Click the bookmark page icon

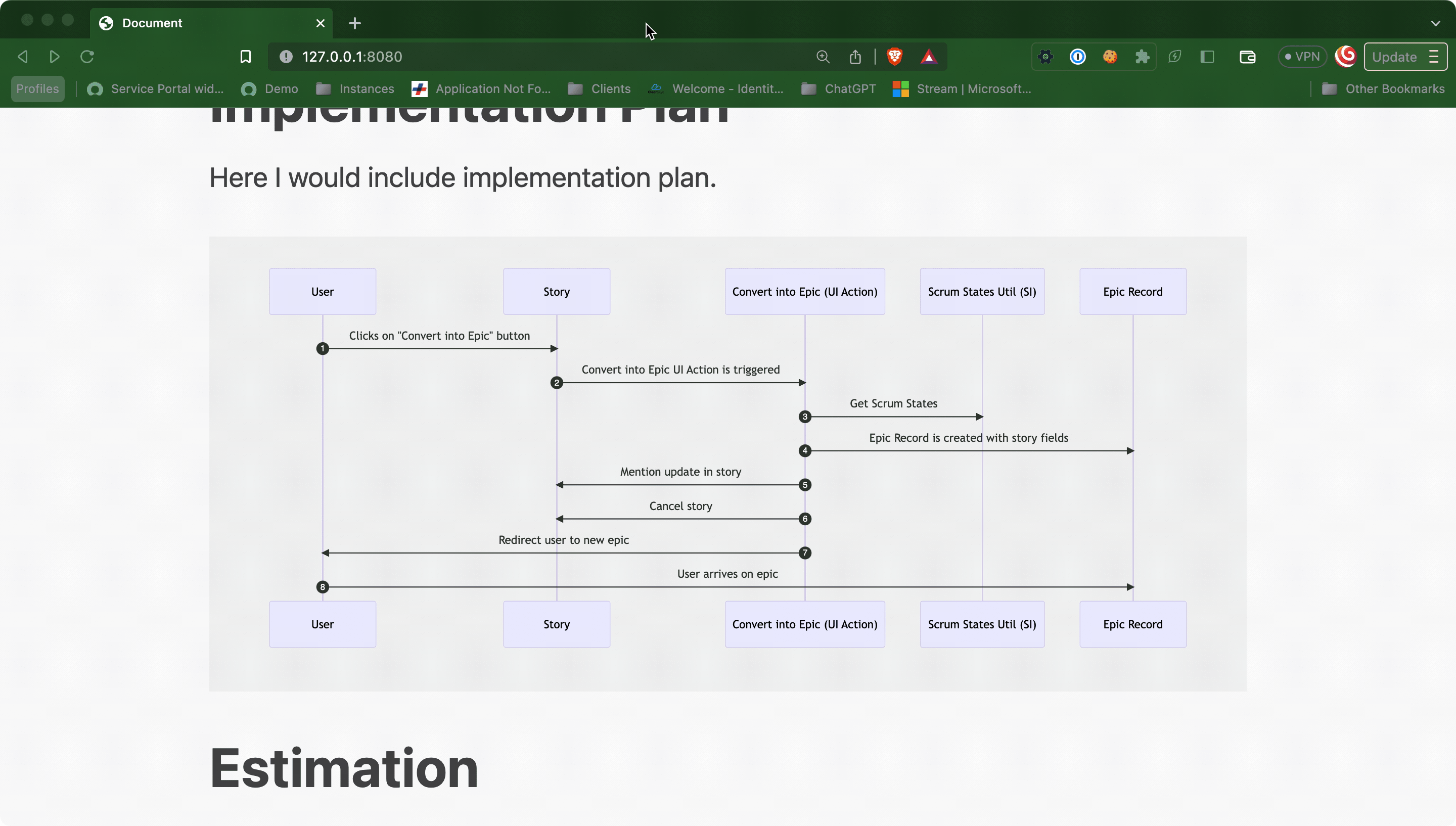coord(245,57)
